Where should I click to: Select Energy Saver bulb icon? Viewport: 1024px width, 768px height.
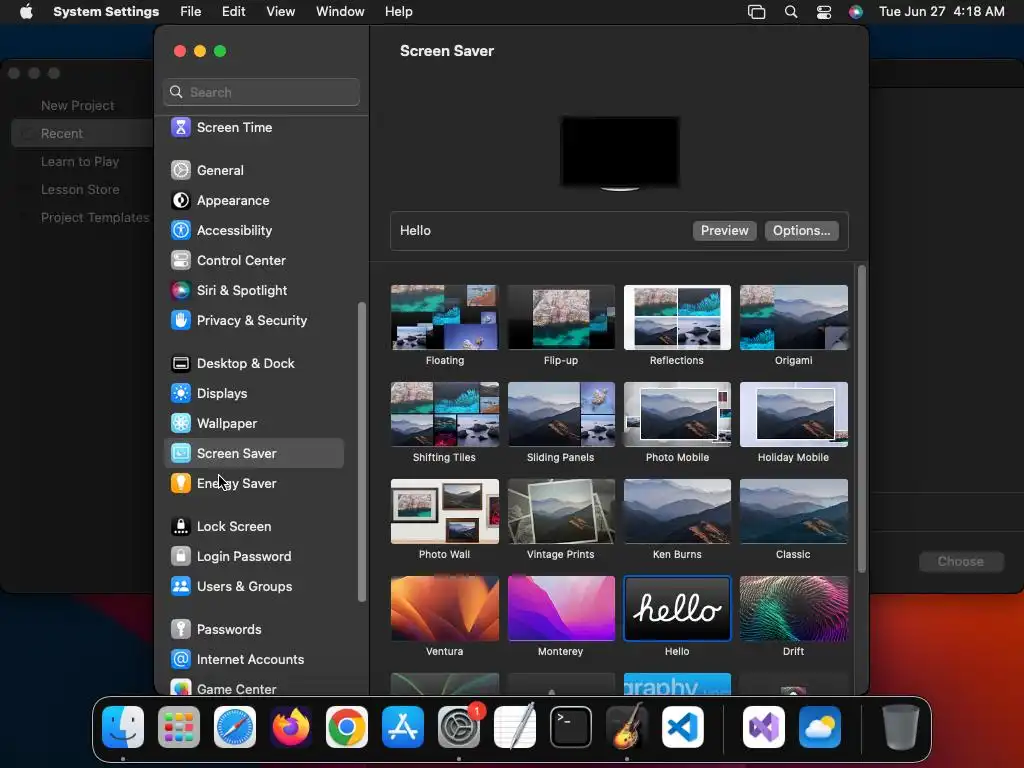point(181,484)
